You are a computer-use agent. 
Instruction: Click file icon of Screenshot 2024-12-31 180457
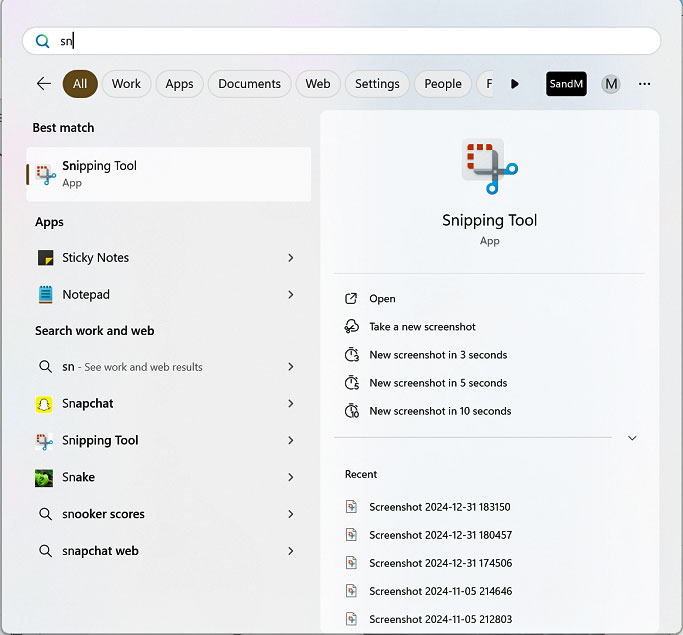click(351, 534)
